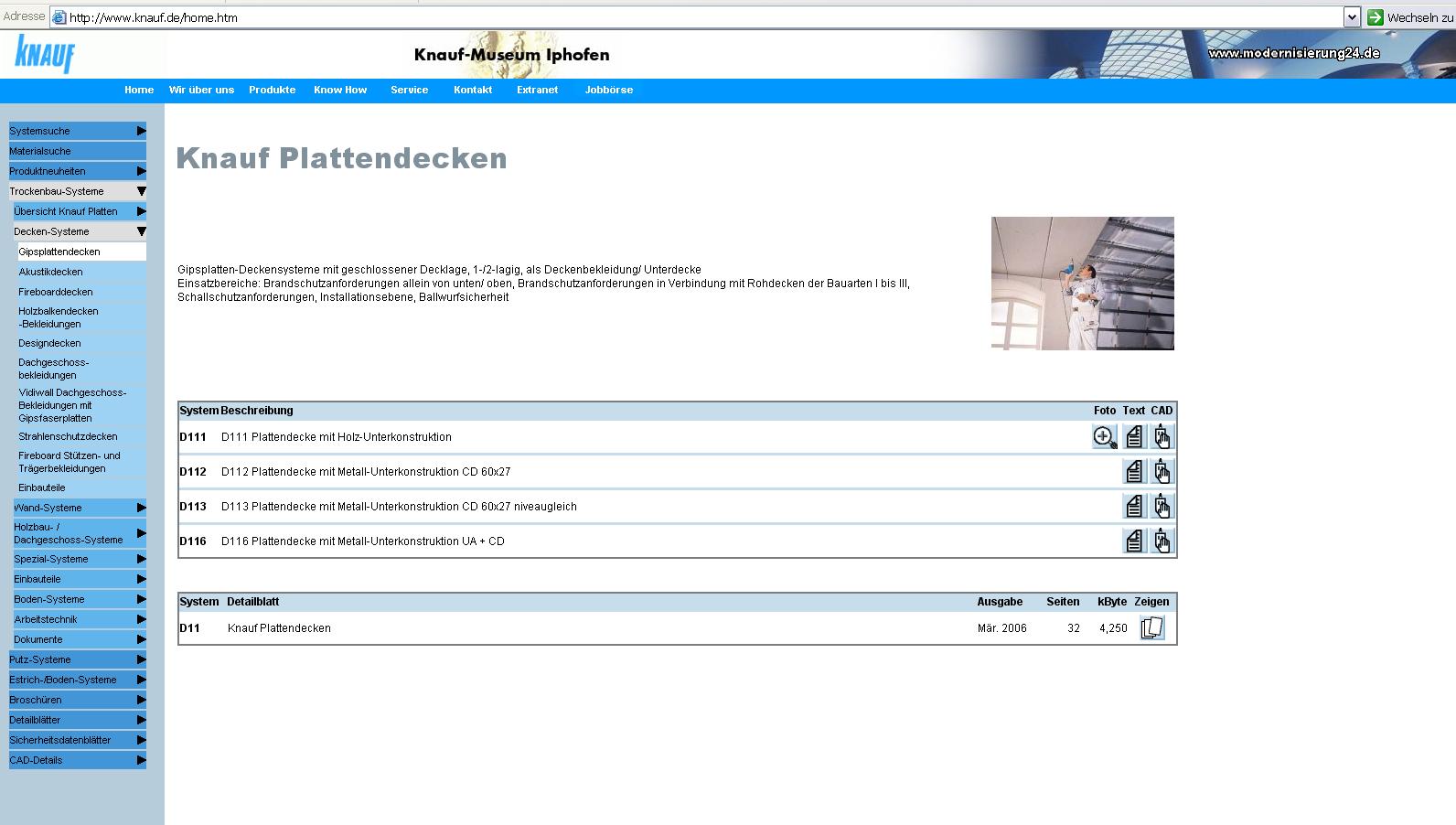1456x825 pixels.
Task: Click Knauf Plattendecken detail sheet name
Action: click(x=279, y=628)
